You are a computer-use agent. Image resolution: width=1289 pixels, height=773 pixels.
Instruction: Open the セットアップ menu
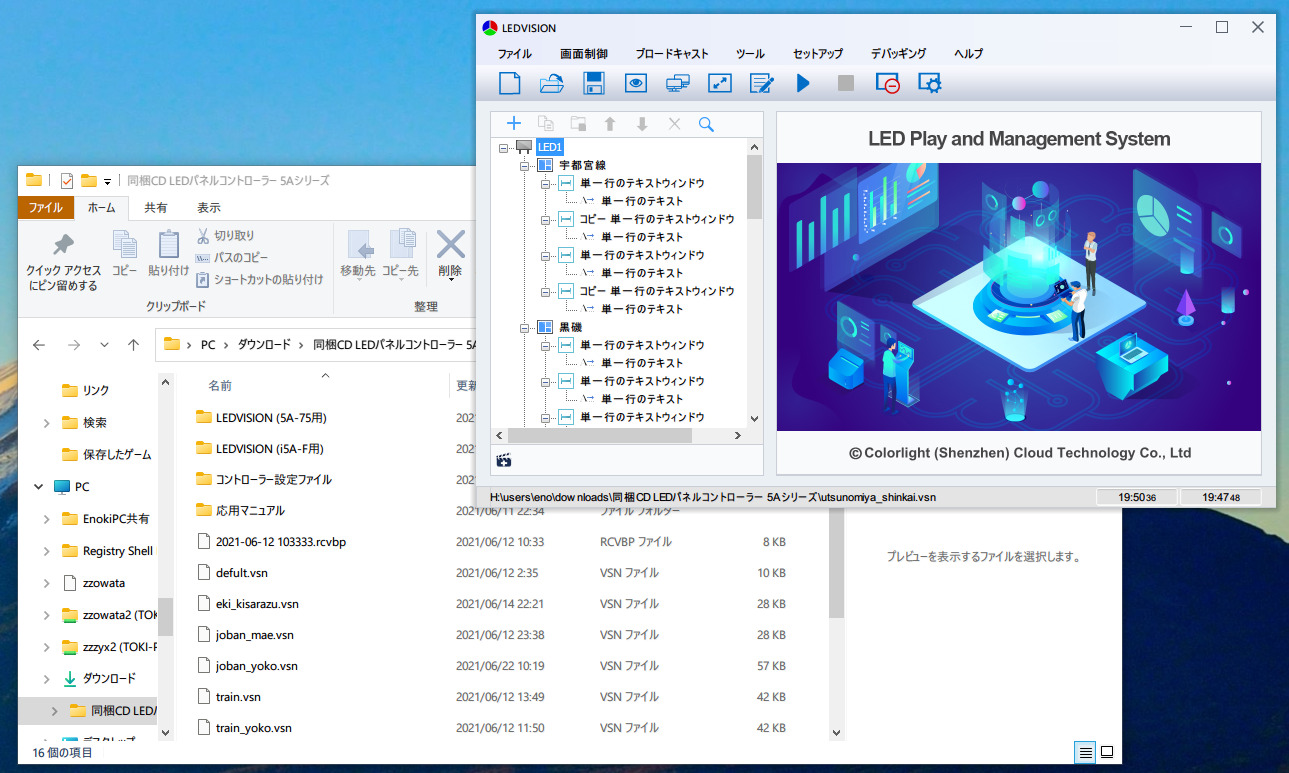pos(818,54)
